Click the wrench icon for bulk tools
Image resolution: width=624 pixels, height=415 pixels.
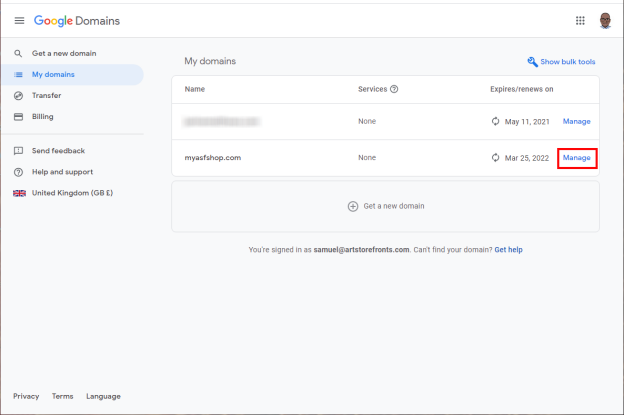(532, 62)
